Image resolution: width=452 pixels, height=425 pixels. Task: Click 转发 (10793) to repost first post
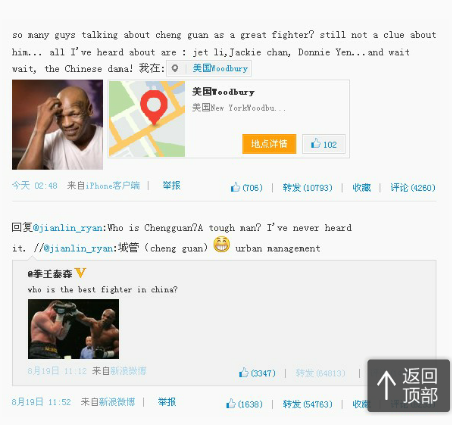307,188
